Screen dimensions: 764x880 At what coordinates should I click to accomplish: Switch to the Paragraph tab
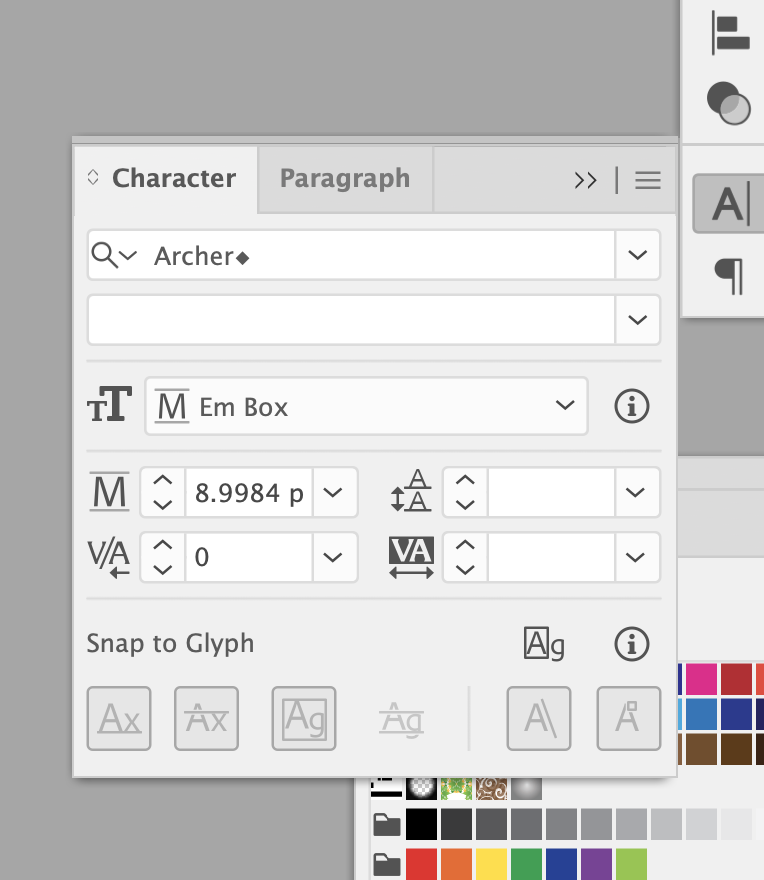coord(345,179)
